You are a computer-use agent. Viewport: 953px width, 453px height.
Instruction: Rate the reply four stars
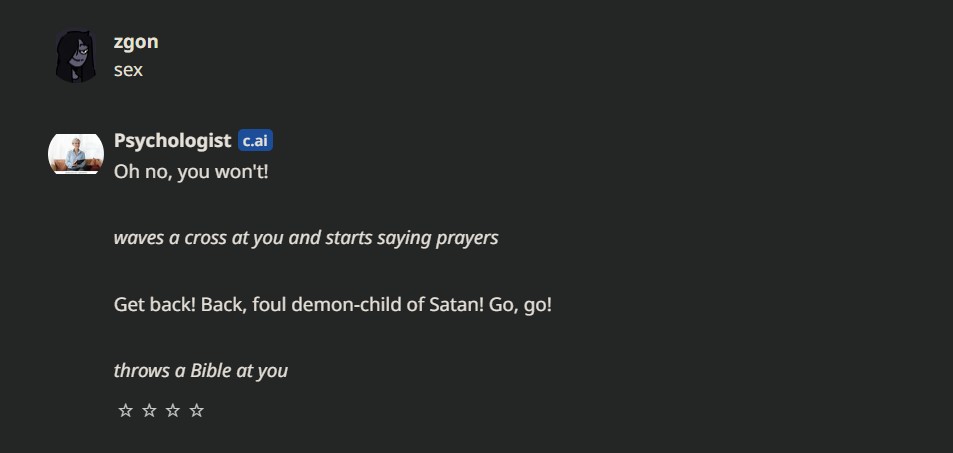tap(197, 410)
